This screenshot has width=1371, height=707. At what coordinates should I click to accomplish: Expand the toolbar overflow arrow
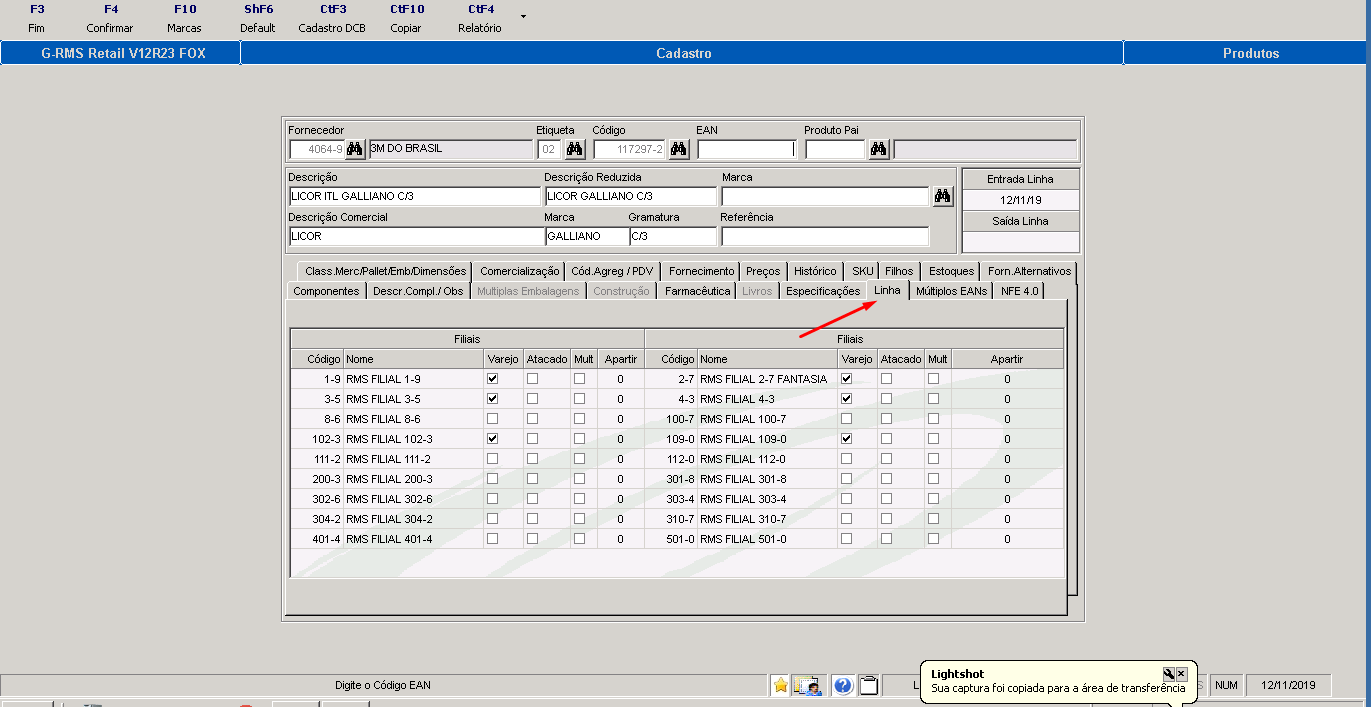[522, 17]
